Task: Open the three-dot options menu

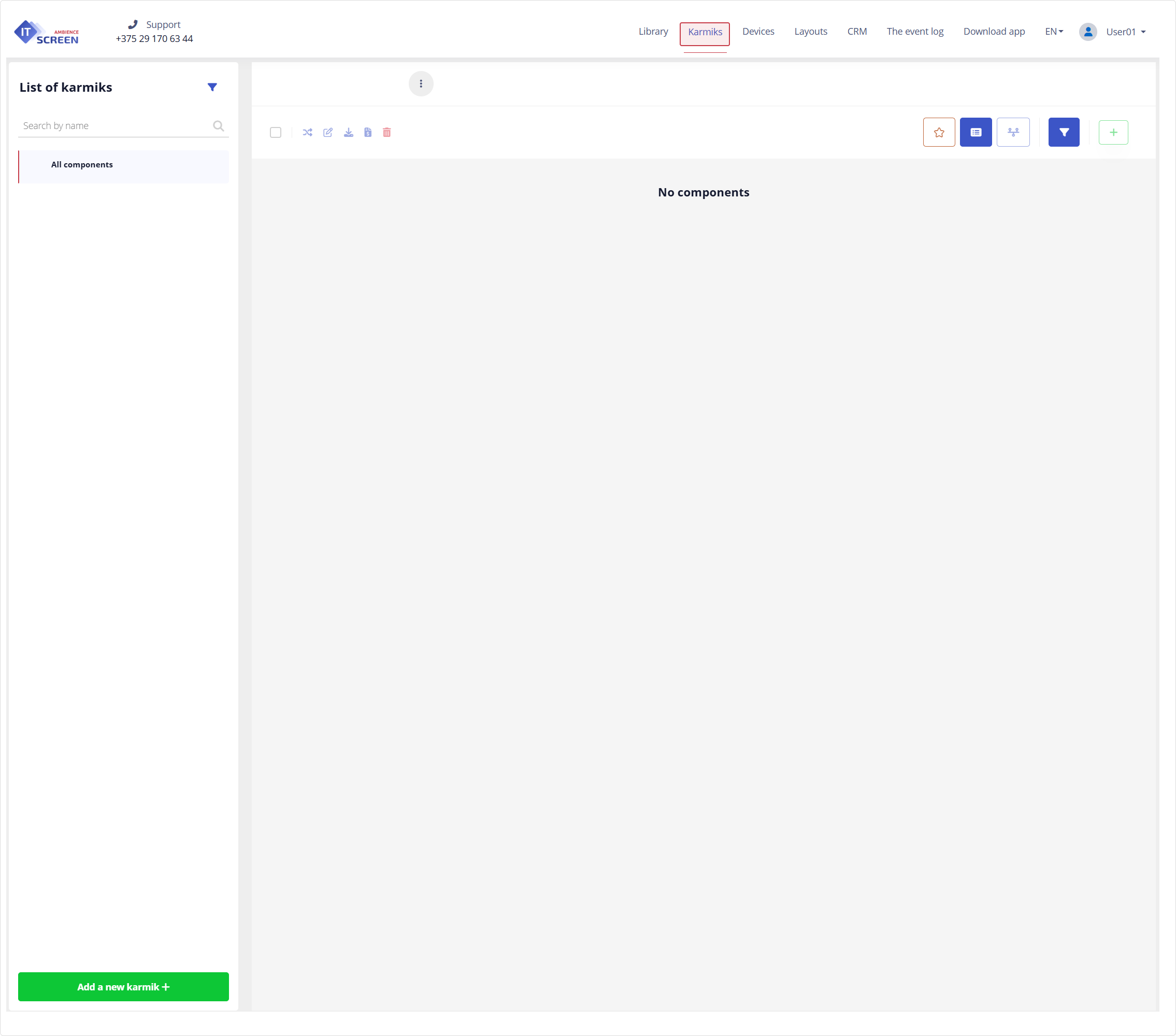Action: (x=421, y=84)
